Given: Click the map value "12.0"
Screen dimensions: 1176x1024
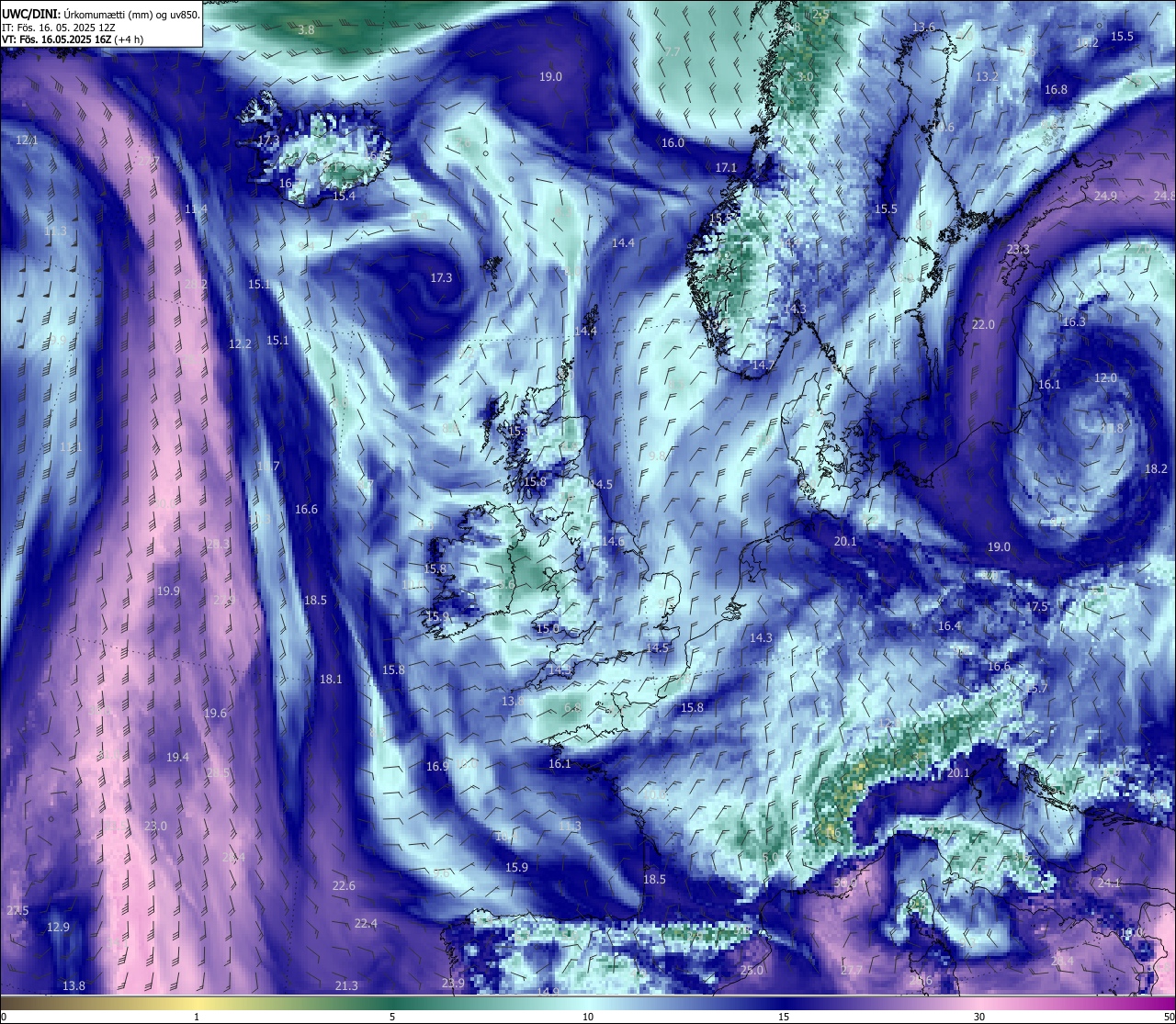Looking at the screenshot, I should click(x=1105, y=378).
